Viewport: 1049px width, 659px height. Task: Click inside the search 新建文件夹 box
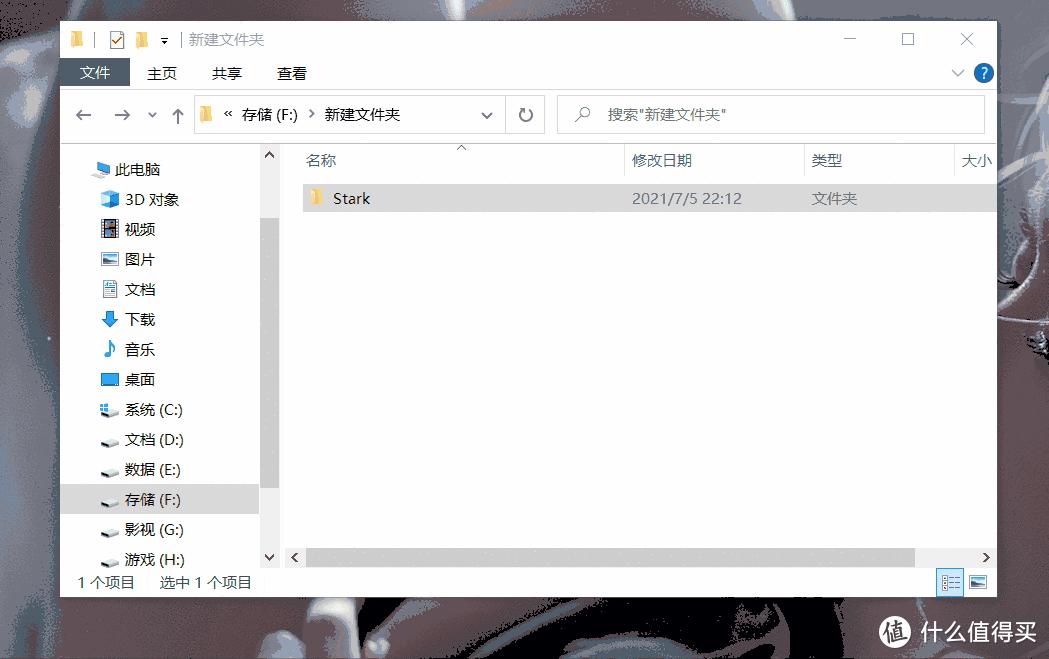tap(770, 114)
